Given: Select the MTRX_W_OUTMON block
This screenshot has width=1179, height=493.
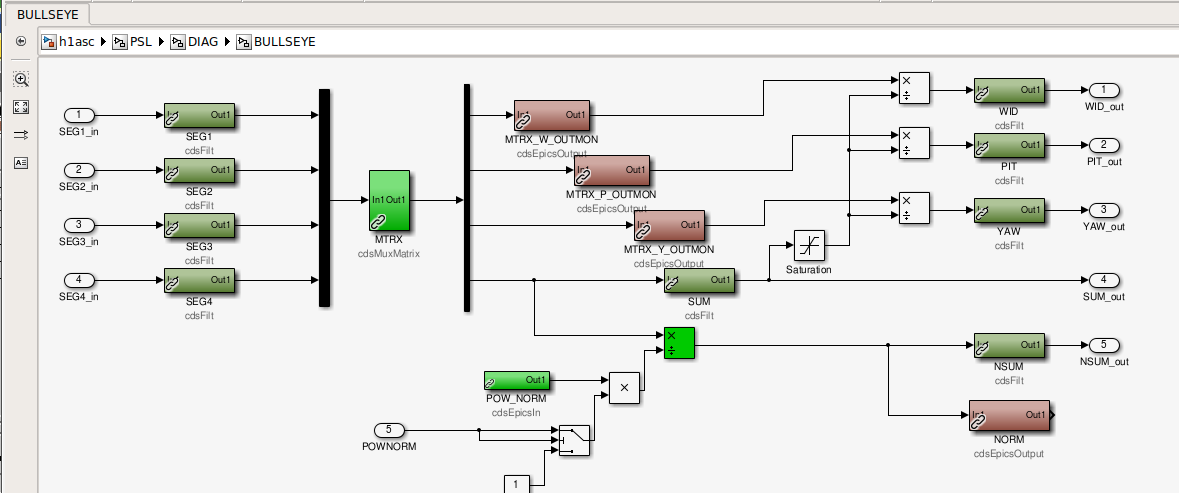Looking at the screenshot, I should (552, 116).
